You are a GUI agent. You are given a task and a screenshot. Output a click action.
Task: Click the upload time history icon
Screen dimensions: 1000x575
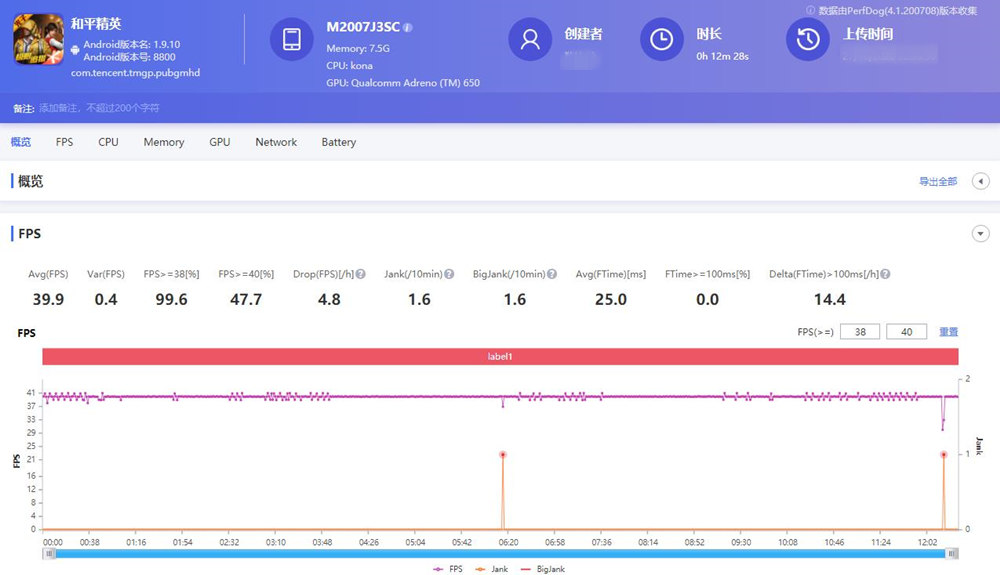[x=807, y=40]
